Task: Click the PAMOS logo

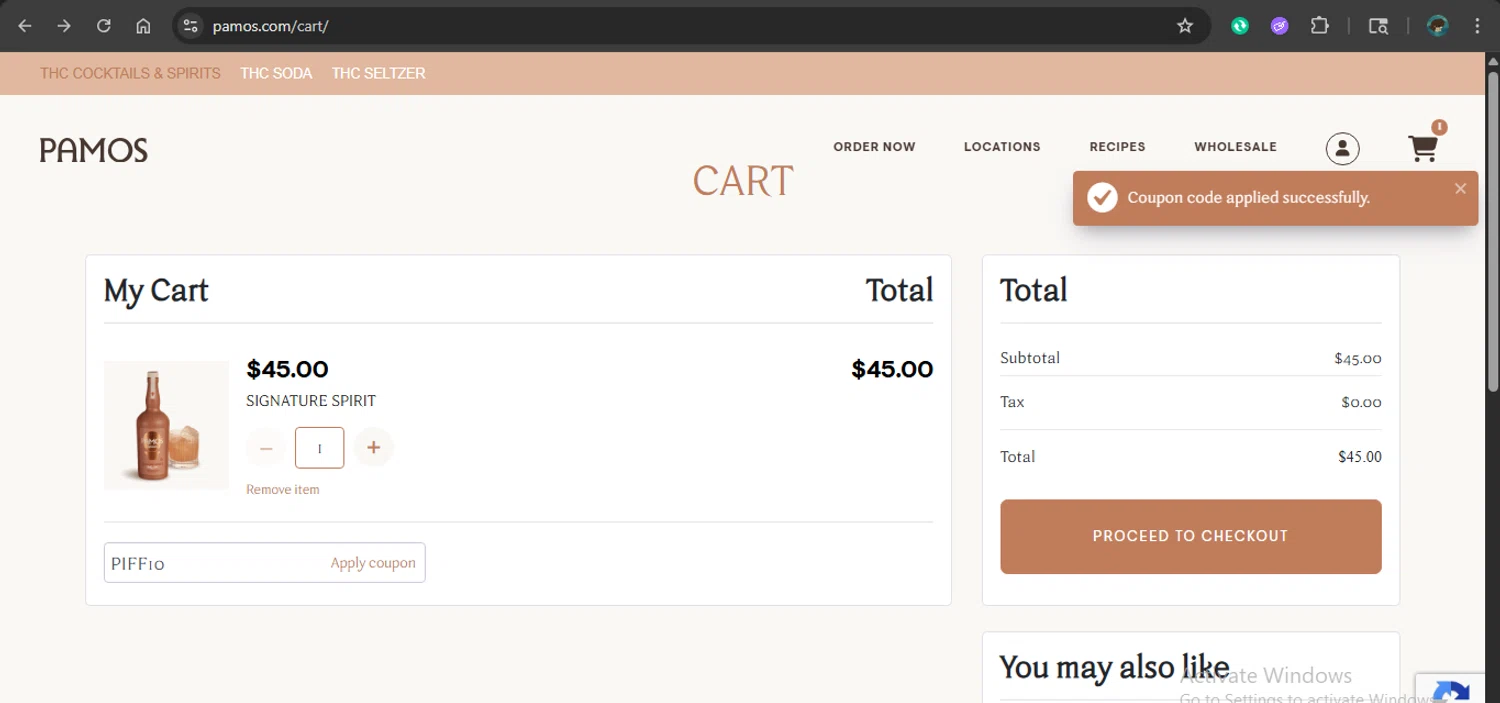Action: click(94, 151)
